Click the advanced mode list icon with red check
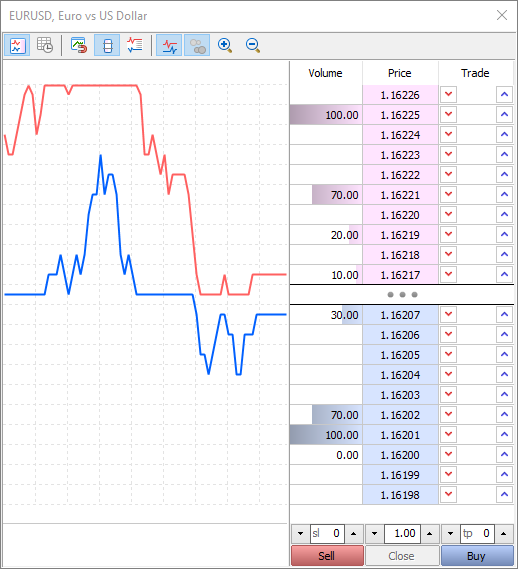 (x=135, y=46)
